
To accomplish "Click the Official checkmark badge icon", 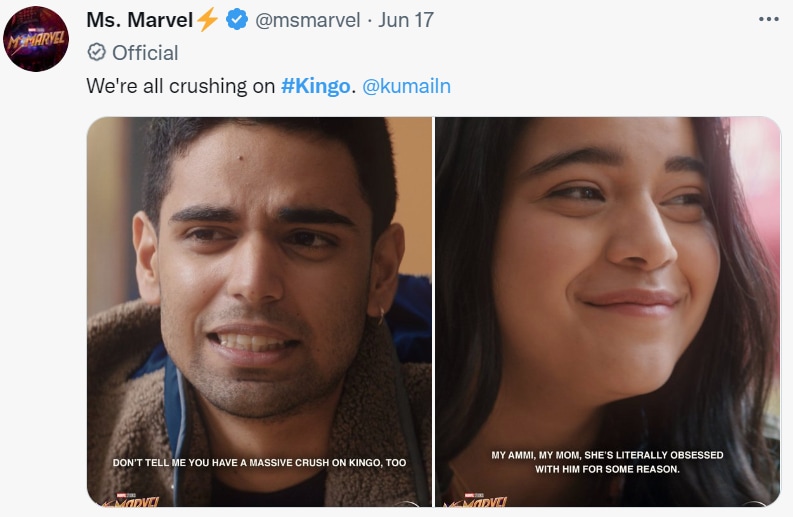I will tap(96, 52).
